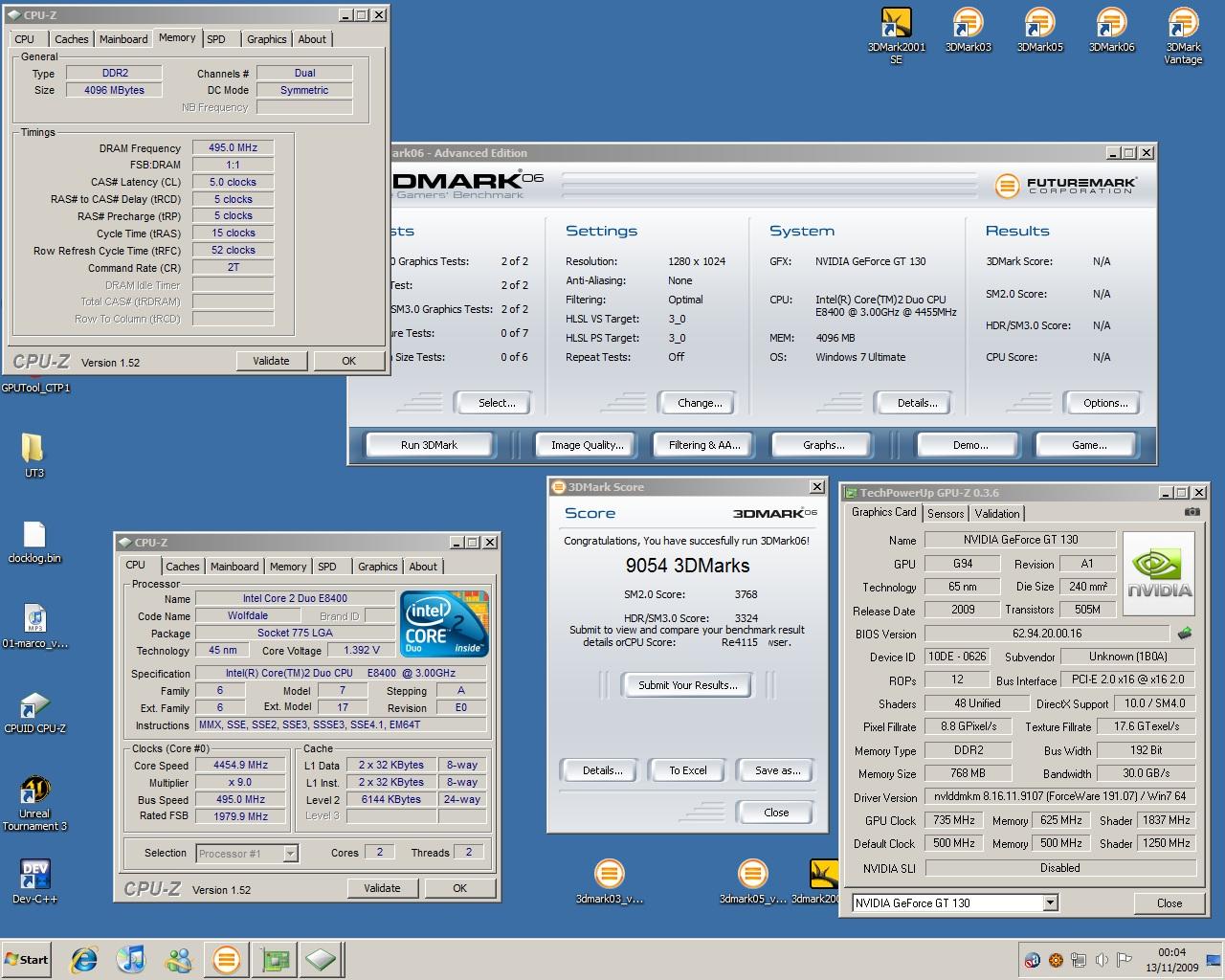Viewport: 1225px width, 980px height.
Task: Click the Close button in GPU-Z
Action: 1169,902
